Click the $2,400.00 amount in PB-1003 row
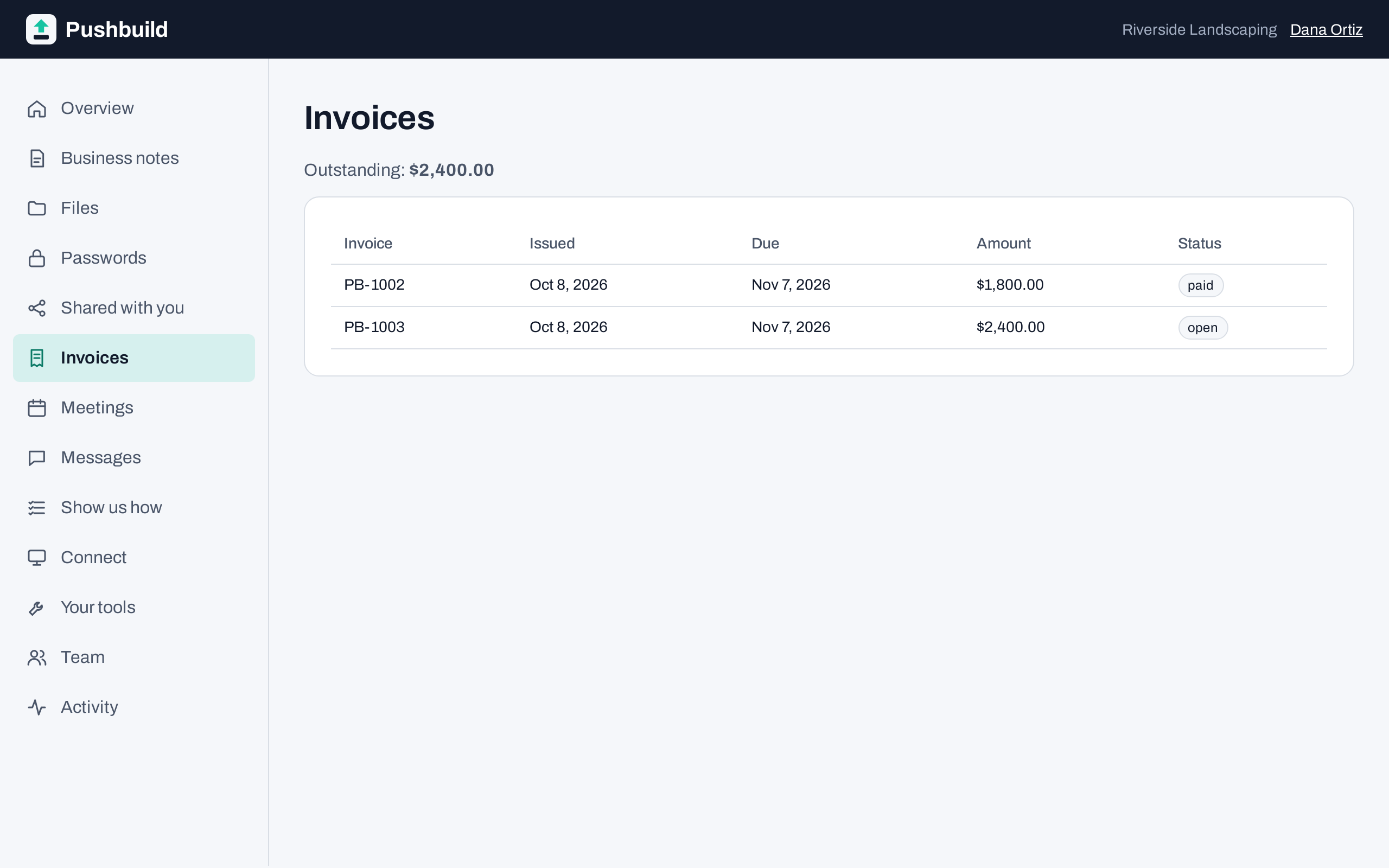This screenshot has width=1389, height=868. click(1011, 327)
